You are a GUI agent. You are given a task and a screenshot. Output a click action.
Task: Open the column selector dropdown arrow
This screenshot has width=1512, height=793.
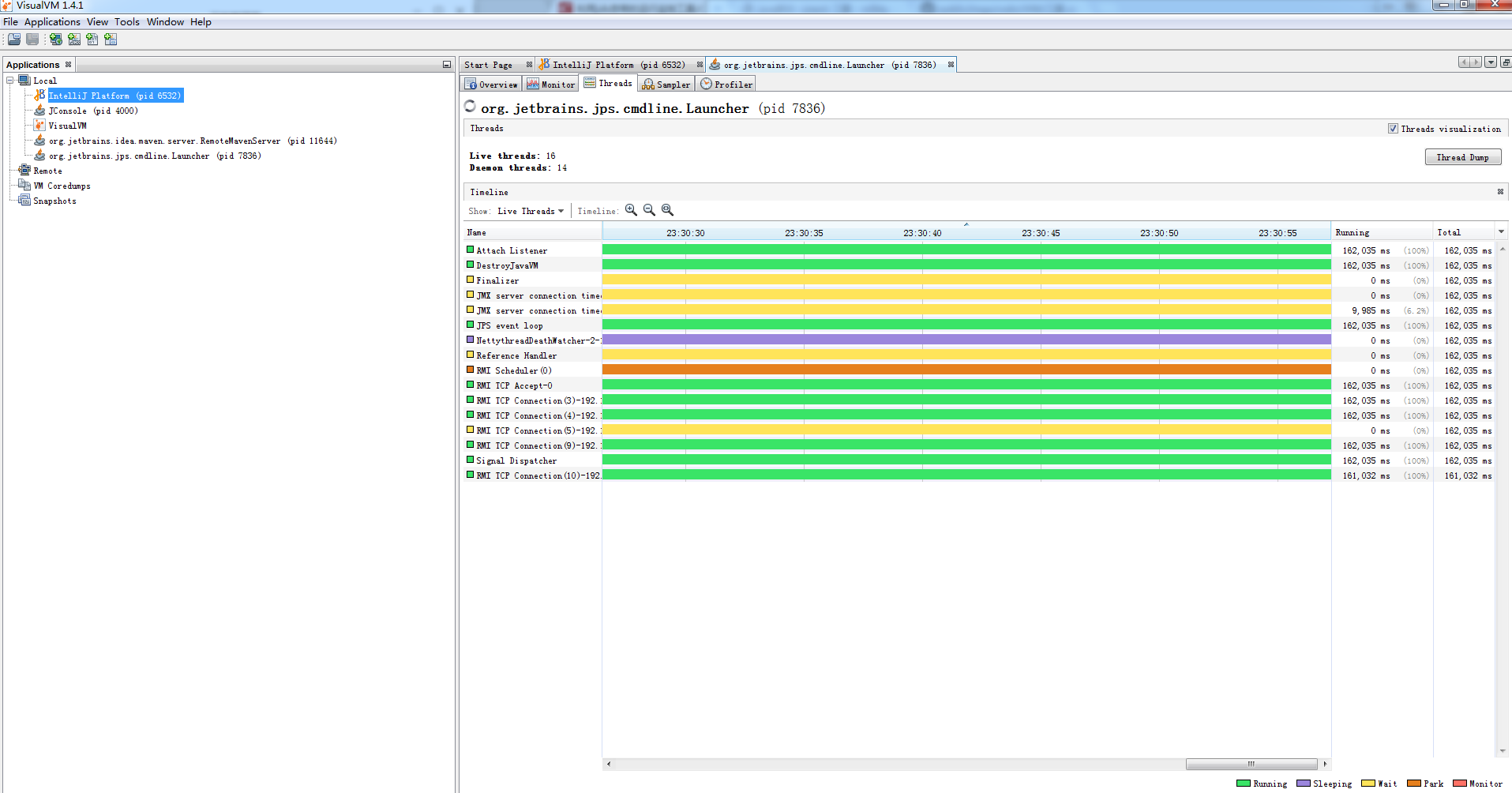[x=1501, y=232]
